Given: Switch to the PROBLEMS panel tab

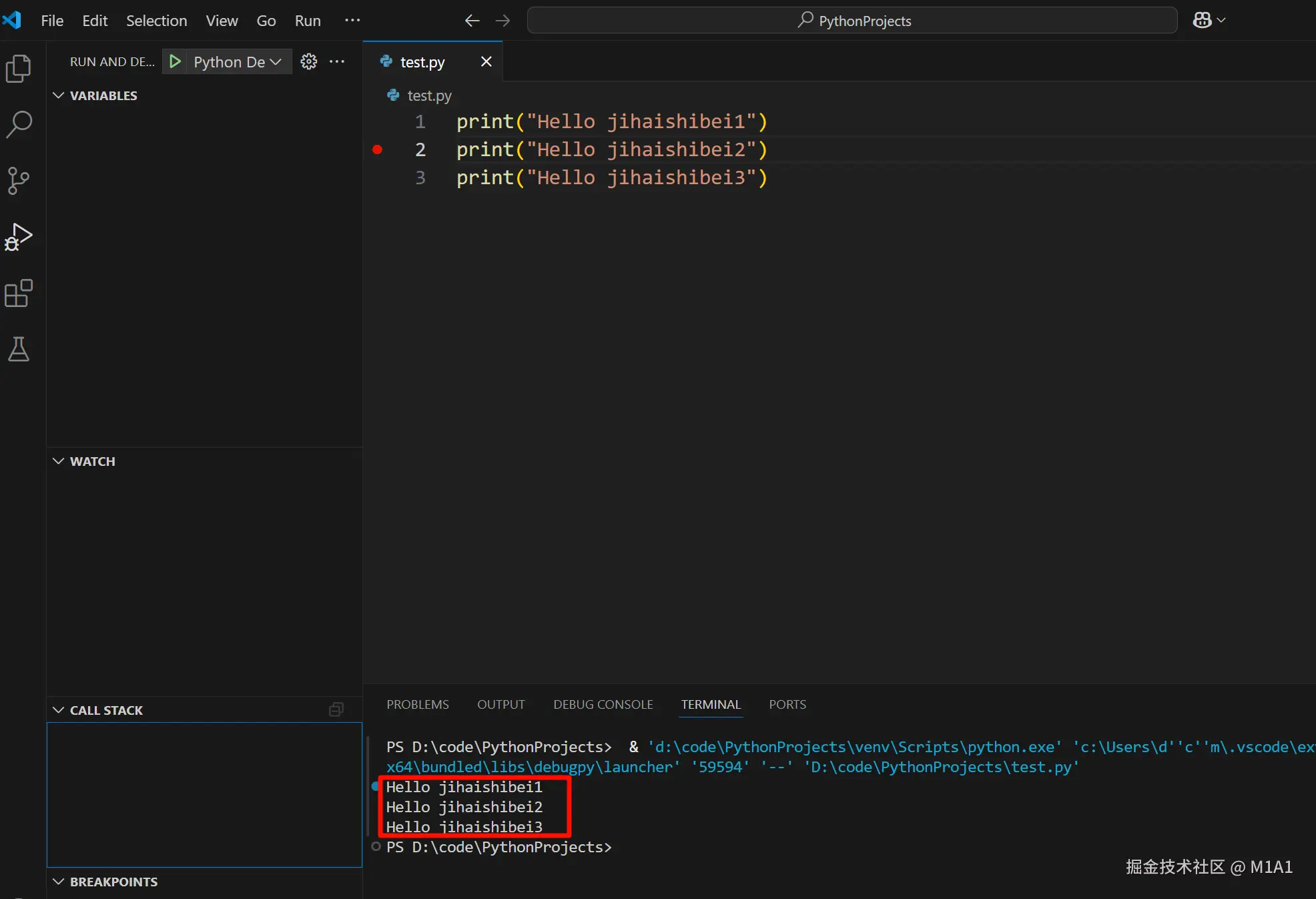Looking at the screenshot, I should 417,705.
